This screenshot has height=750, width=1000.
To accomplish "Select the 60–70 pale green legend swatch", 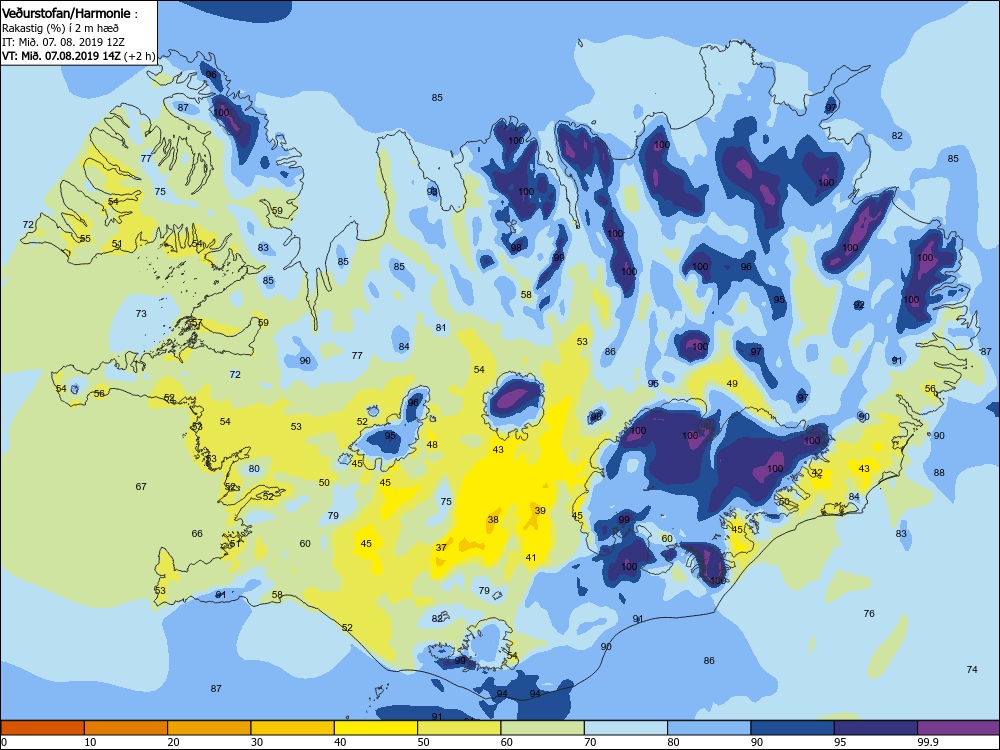I will [x=543, y=728].
